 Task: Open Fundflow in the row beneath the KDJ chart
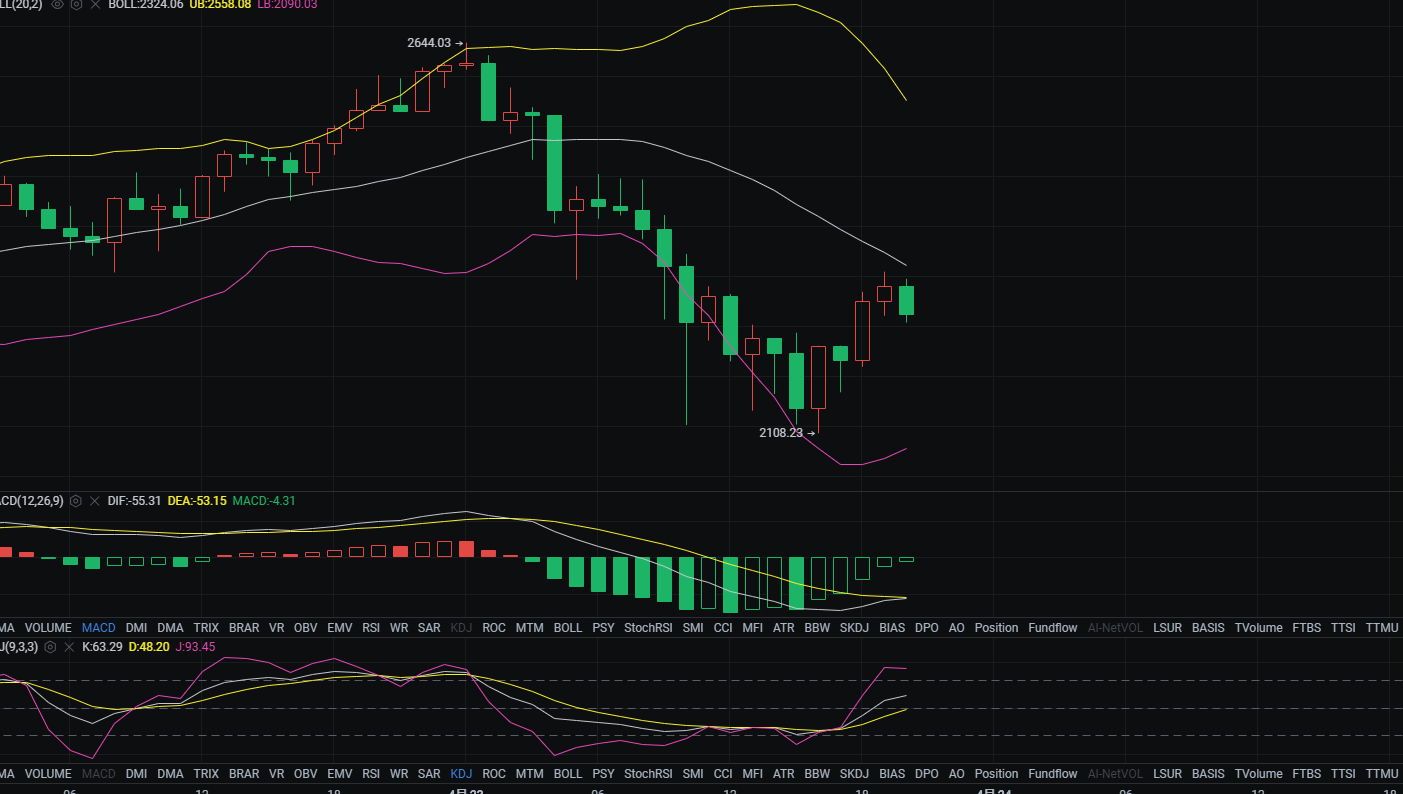pyautogui.click(x=1053, y=774)
